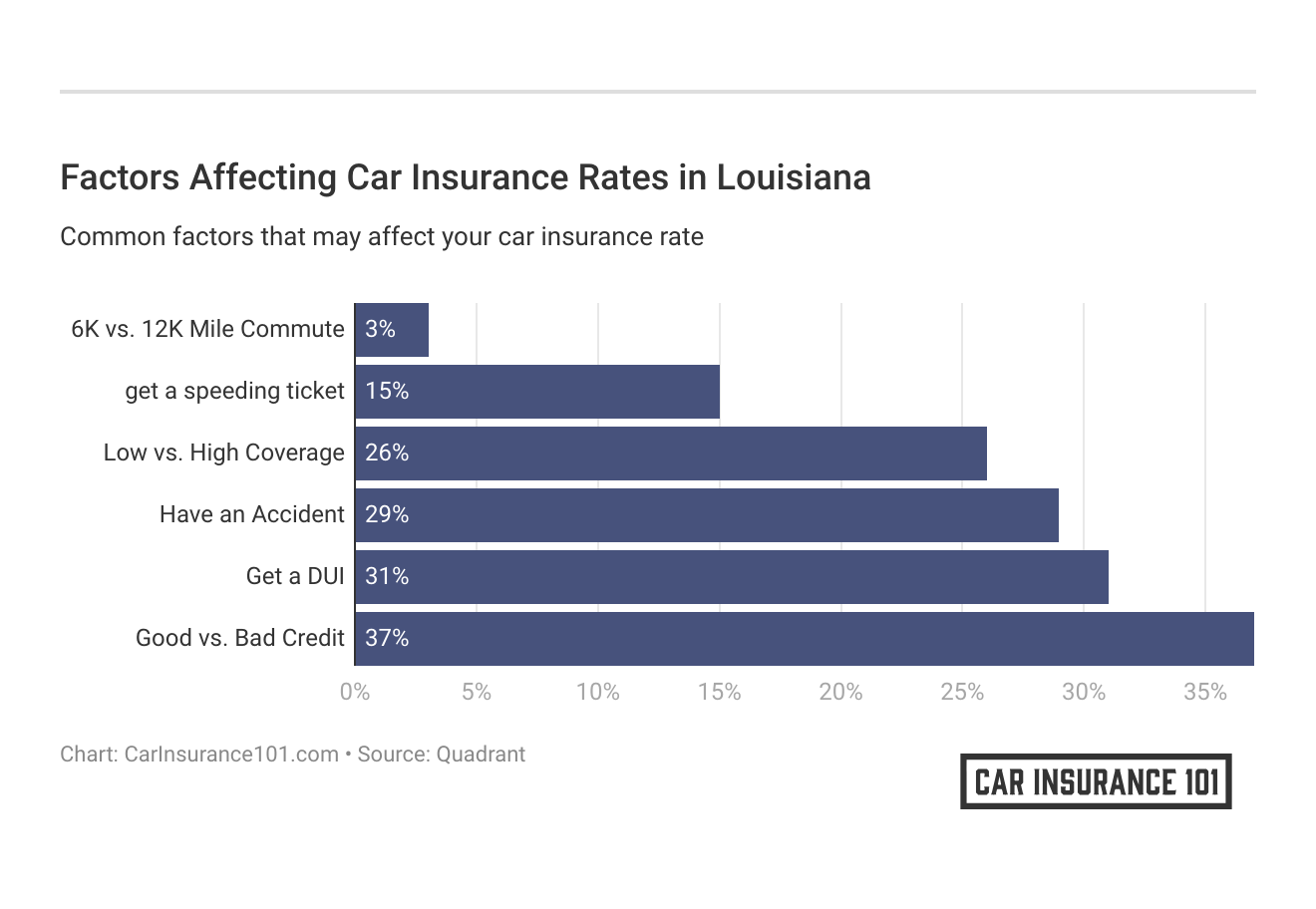This screenshot has width=1316, height=909.
Task: Open the CarInsurance101.com chart credit
Action: (231, 755)
